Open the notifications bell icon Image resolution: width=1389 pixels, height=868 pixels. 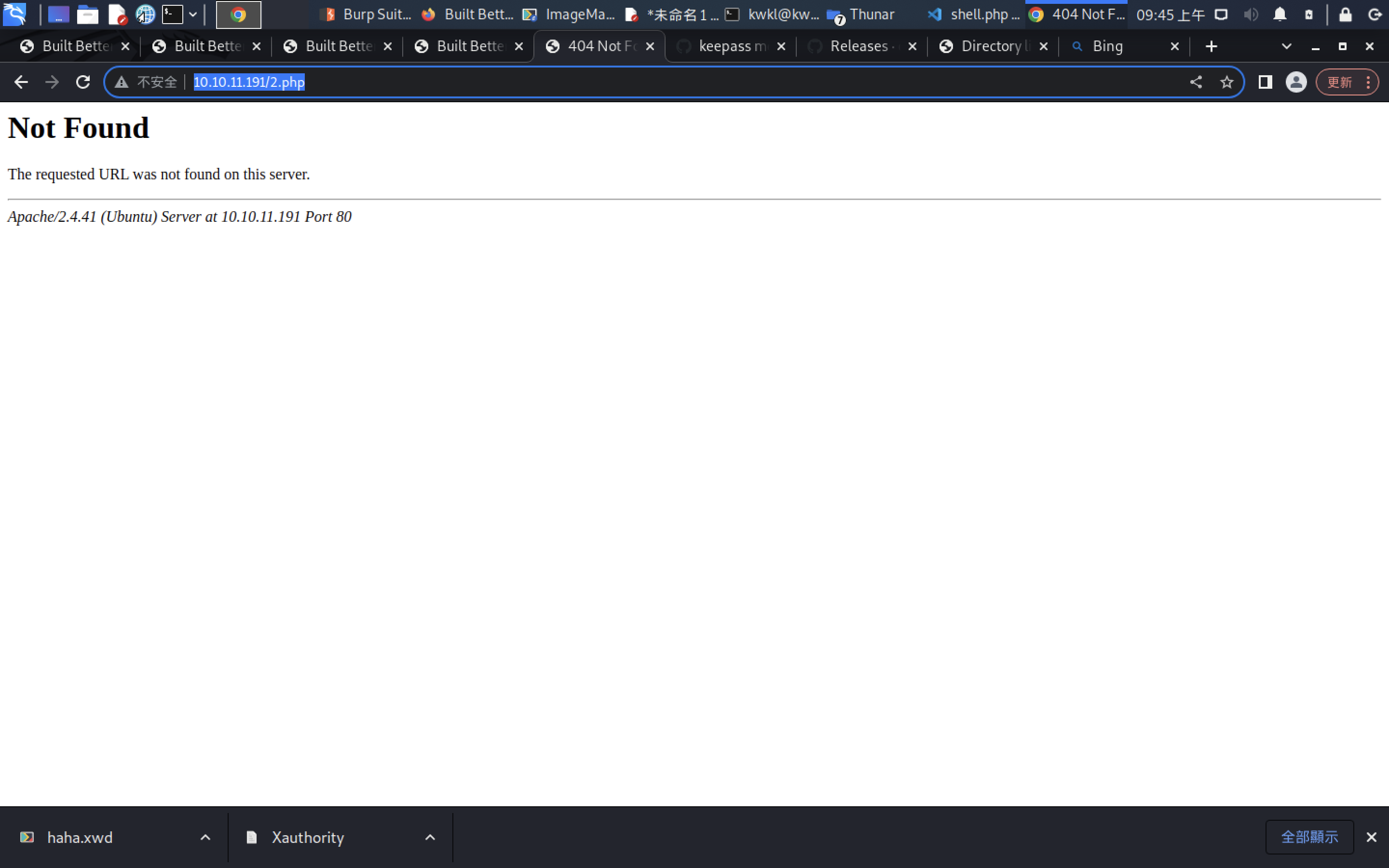[x=1280, y=15]
